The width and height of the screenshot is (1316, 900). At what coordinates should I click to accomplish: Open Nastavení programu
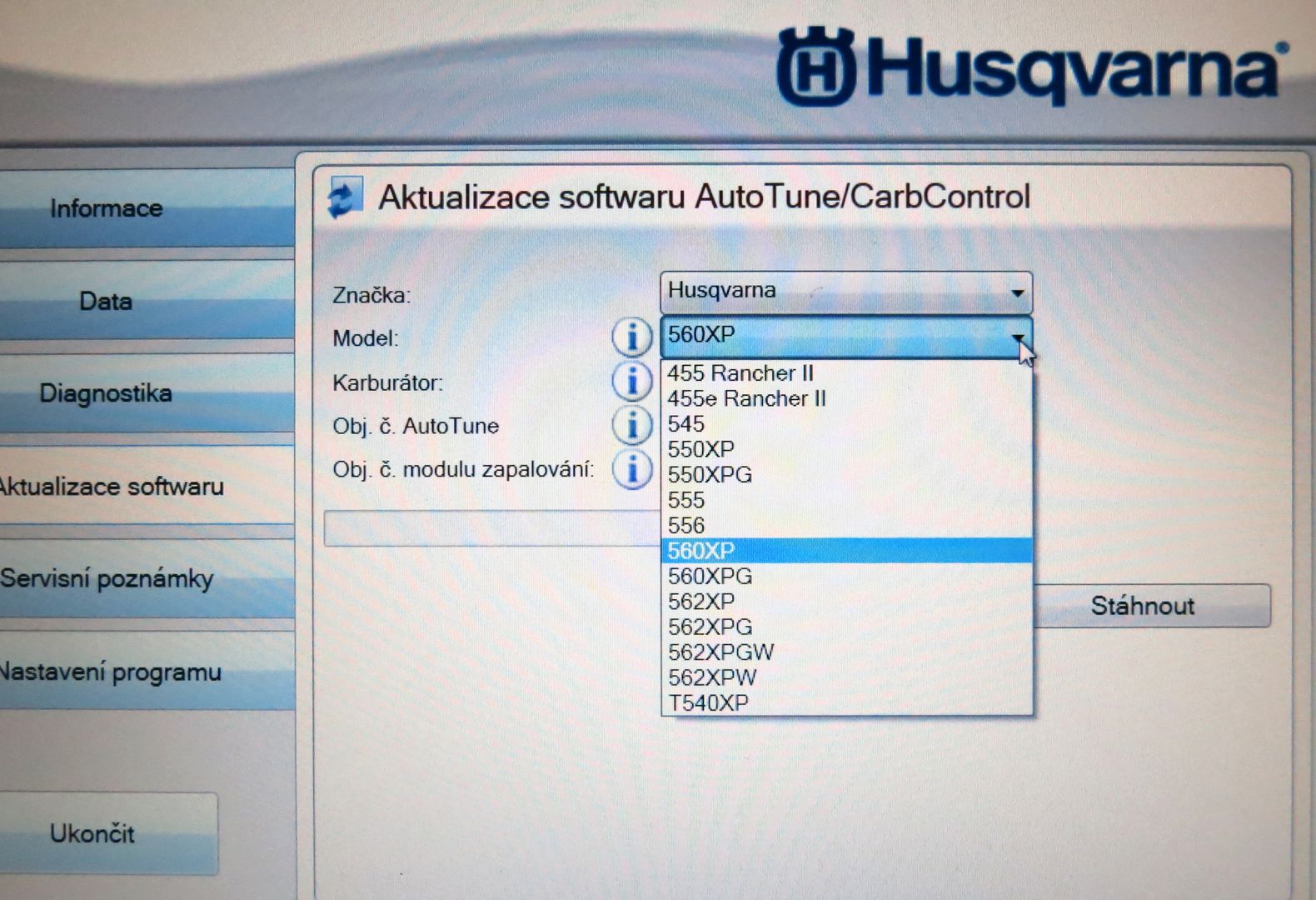[110, 672]
